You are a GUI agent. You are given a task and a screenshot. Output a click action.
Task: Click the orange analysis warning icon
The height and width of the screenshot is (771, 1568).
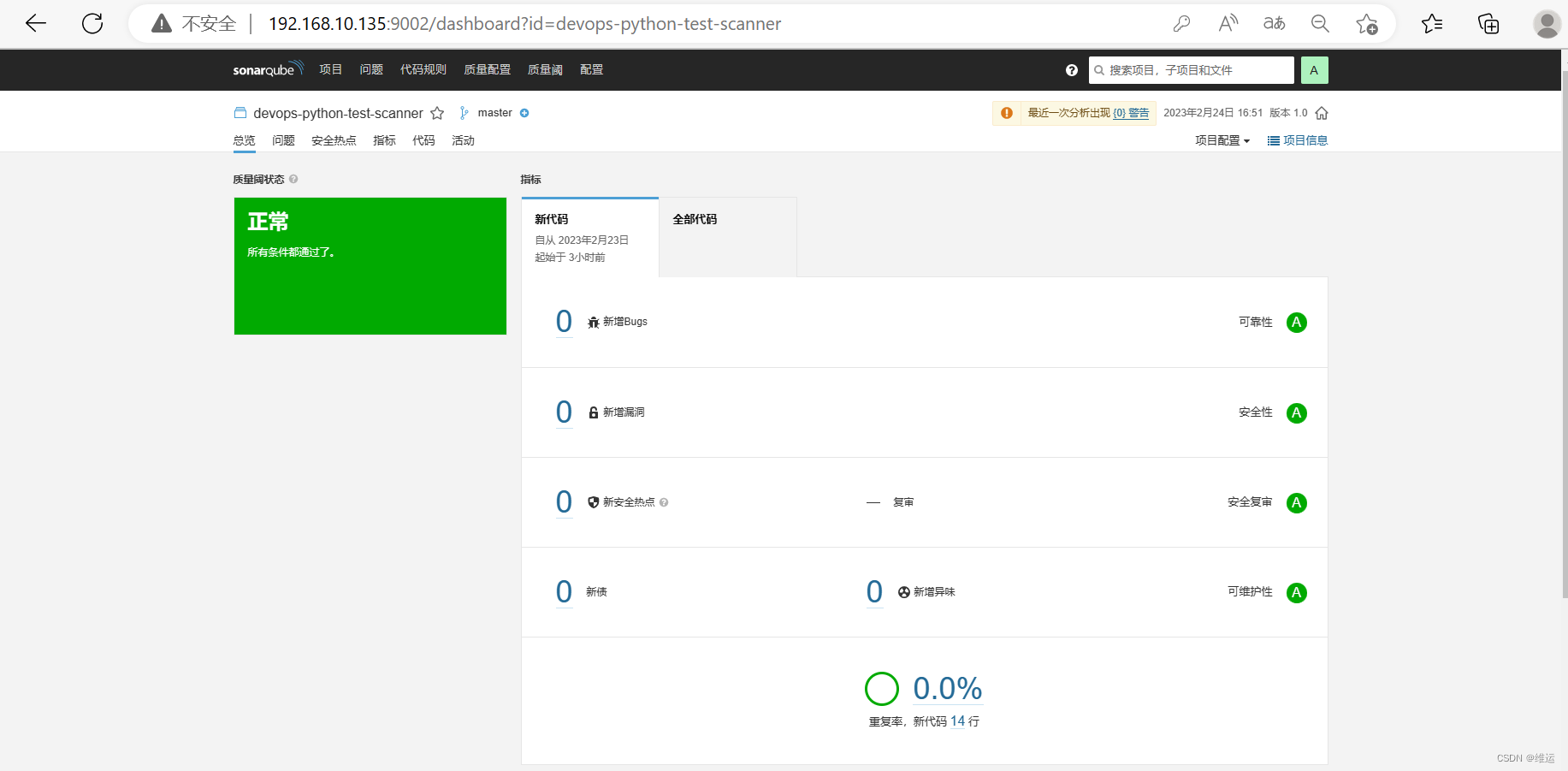(1007, 113)
